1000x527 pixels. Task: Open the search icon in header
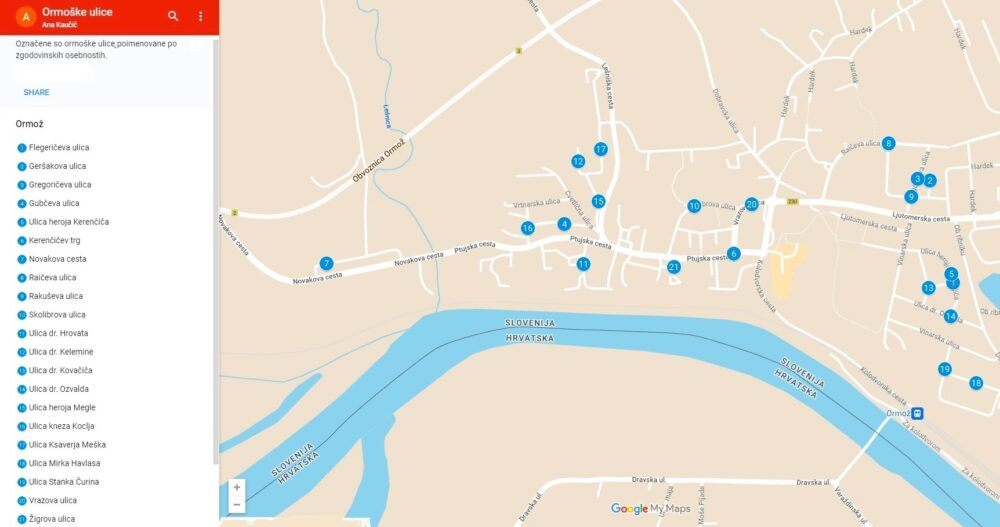(173, 16)
